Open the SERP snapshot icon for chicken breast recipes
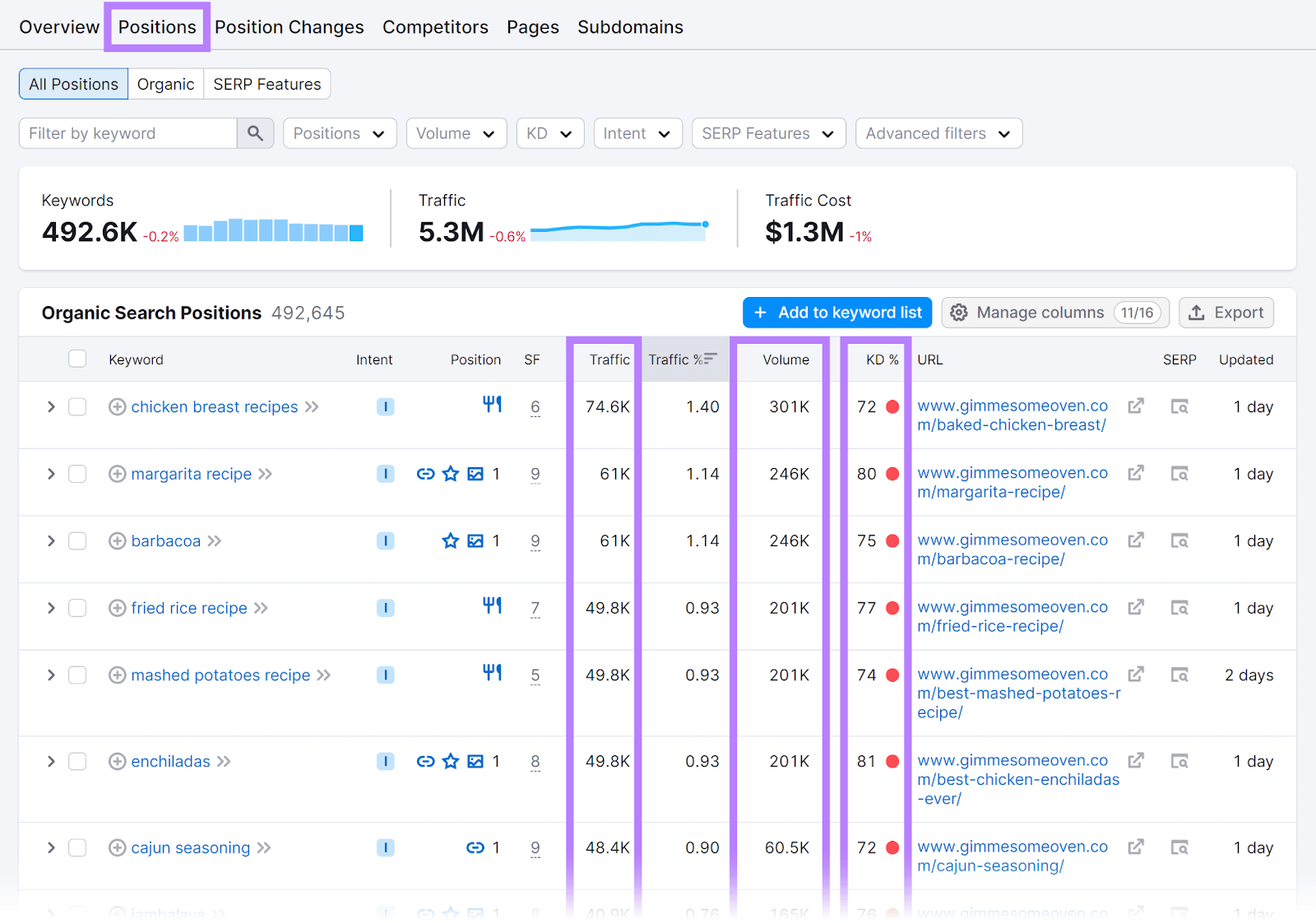Viewport: 1316px width, 923px height. coord(1179,406)
